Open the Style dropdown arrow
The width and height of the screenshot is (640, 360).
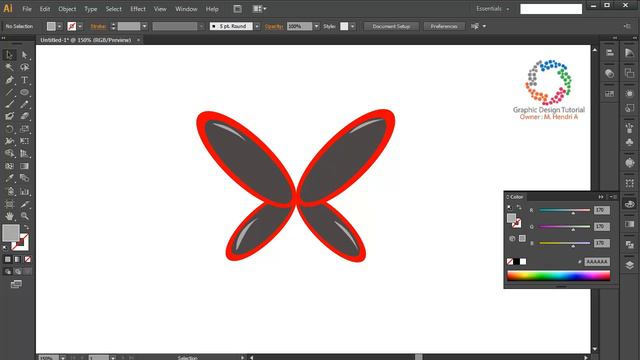pyautogui.click(x=352, y=26)
